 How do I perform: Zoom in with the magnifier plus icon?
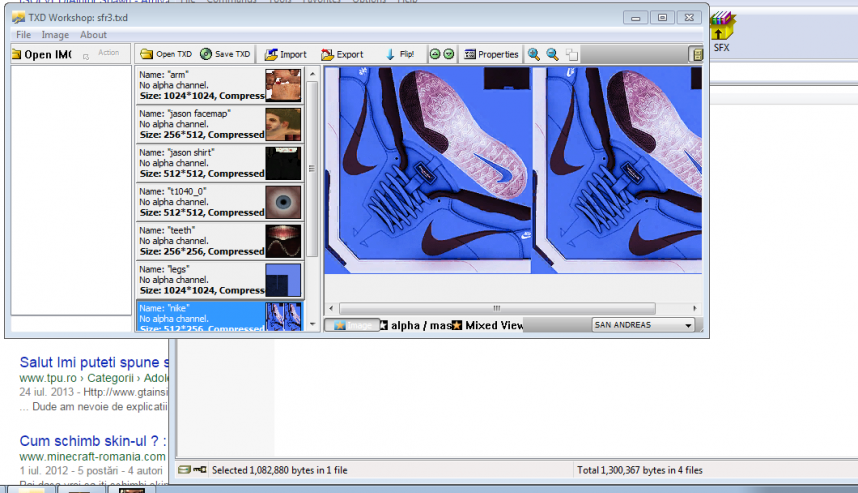click(x=534, y=54)
